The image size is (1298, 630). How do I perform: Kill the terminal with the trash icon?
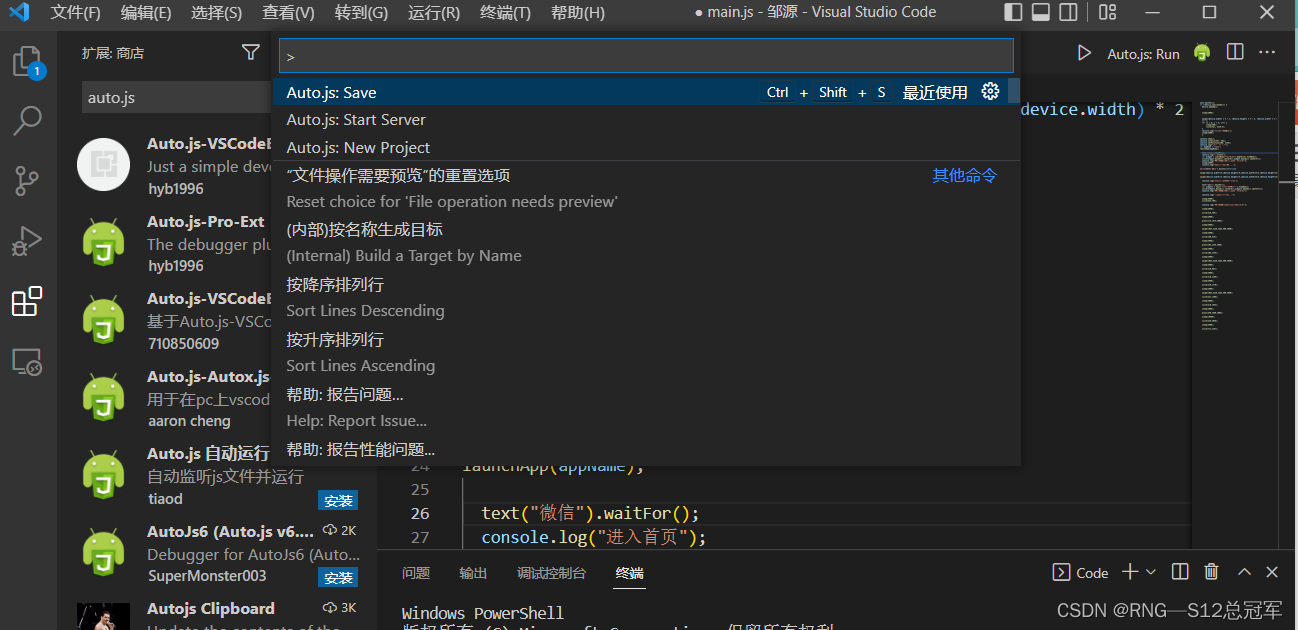[x=1211, y=572]
